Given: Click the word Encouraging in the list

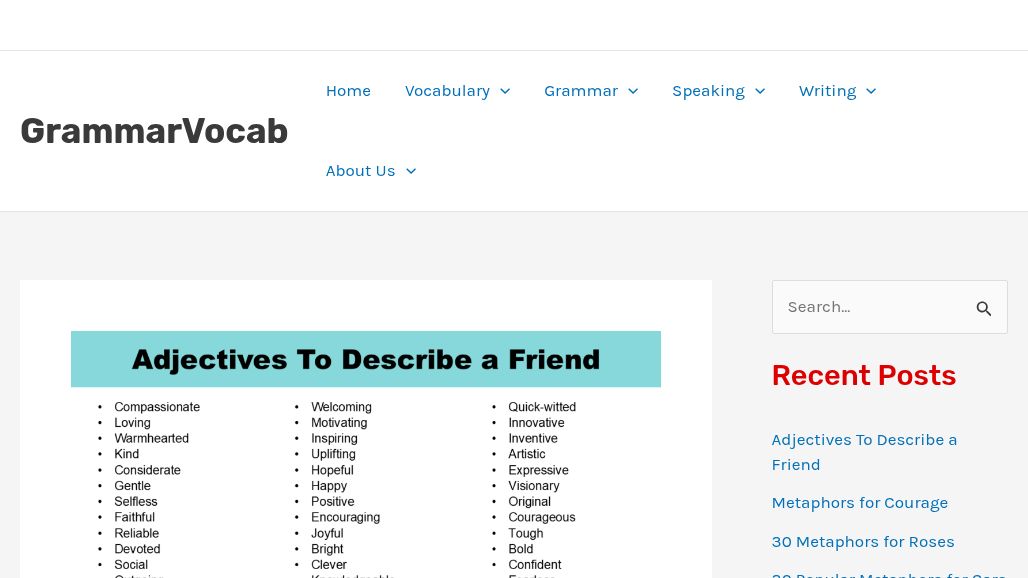Looking at the screenshot, I should [346, 517].
